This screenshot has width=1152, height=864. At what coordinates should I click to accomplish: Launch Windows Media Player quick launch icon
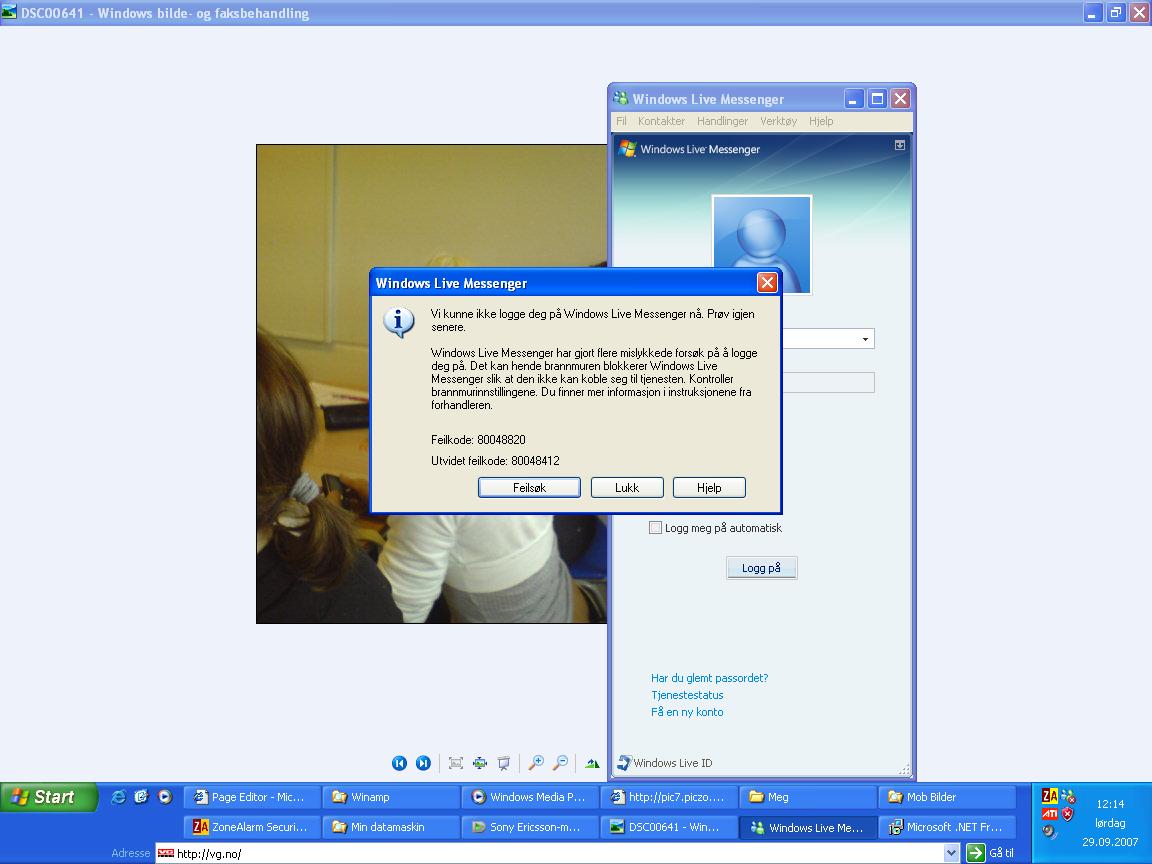point(165,796)
